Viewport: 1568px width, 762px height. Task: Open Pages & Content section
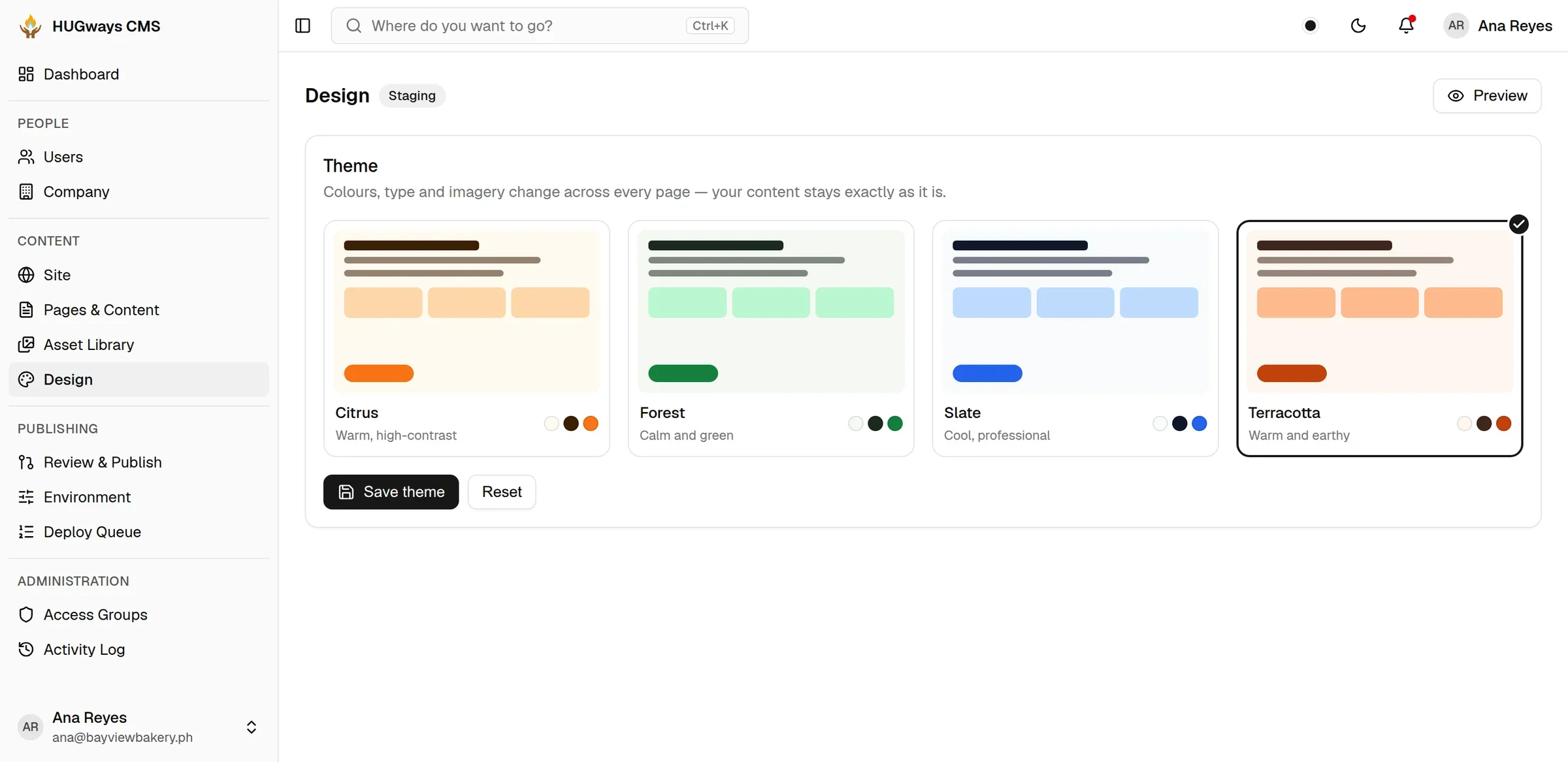pyautogui.click(x=139, y=310)
